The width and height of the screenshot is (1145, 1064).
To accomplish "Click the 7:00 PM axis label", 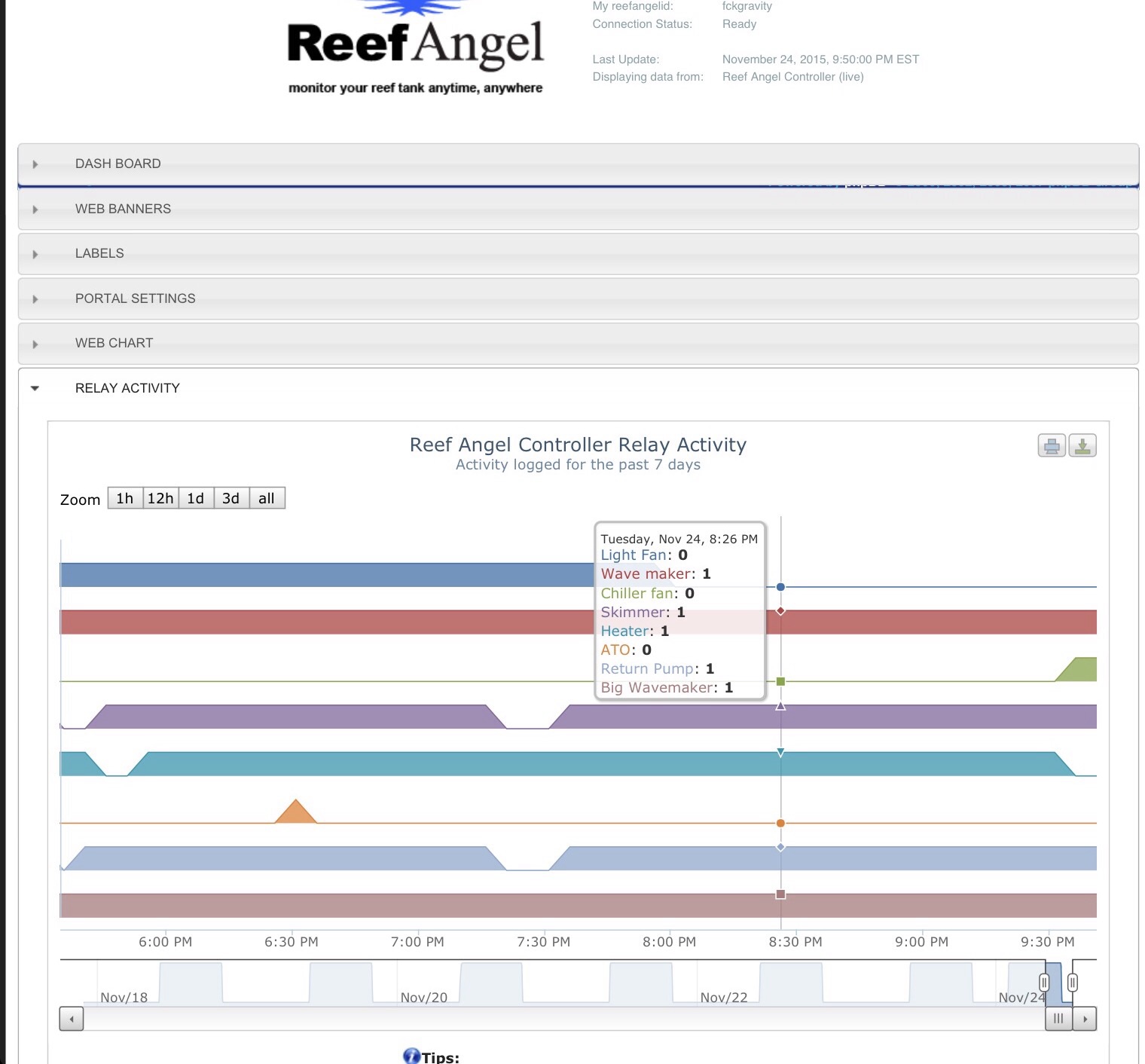I will coord(417,942).
